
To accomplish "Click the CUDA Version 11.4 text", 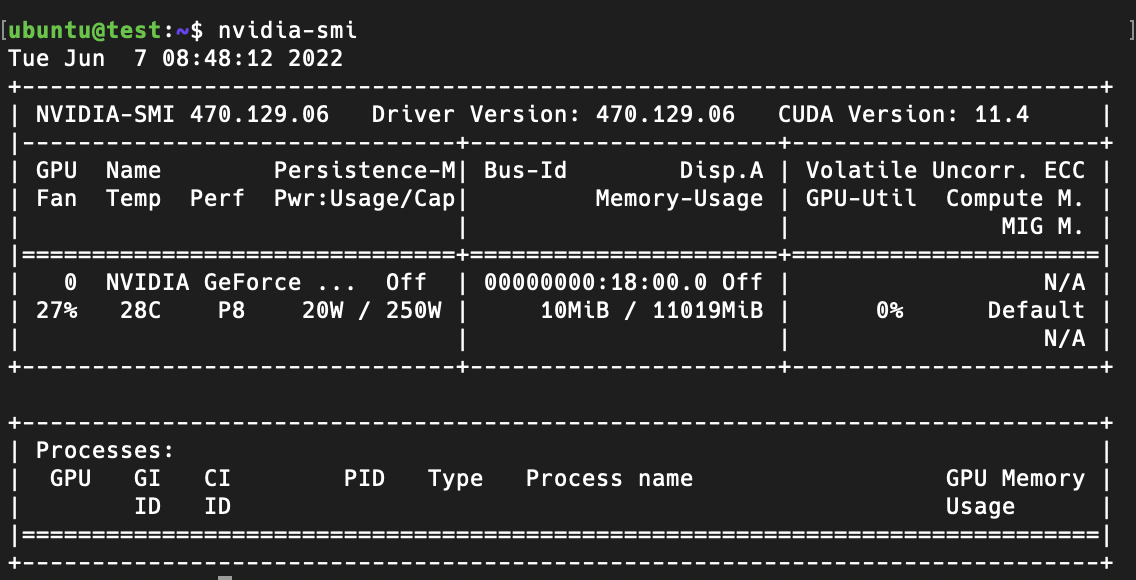I will (x=903, y=114).
